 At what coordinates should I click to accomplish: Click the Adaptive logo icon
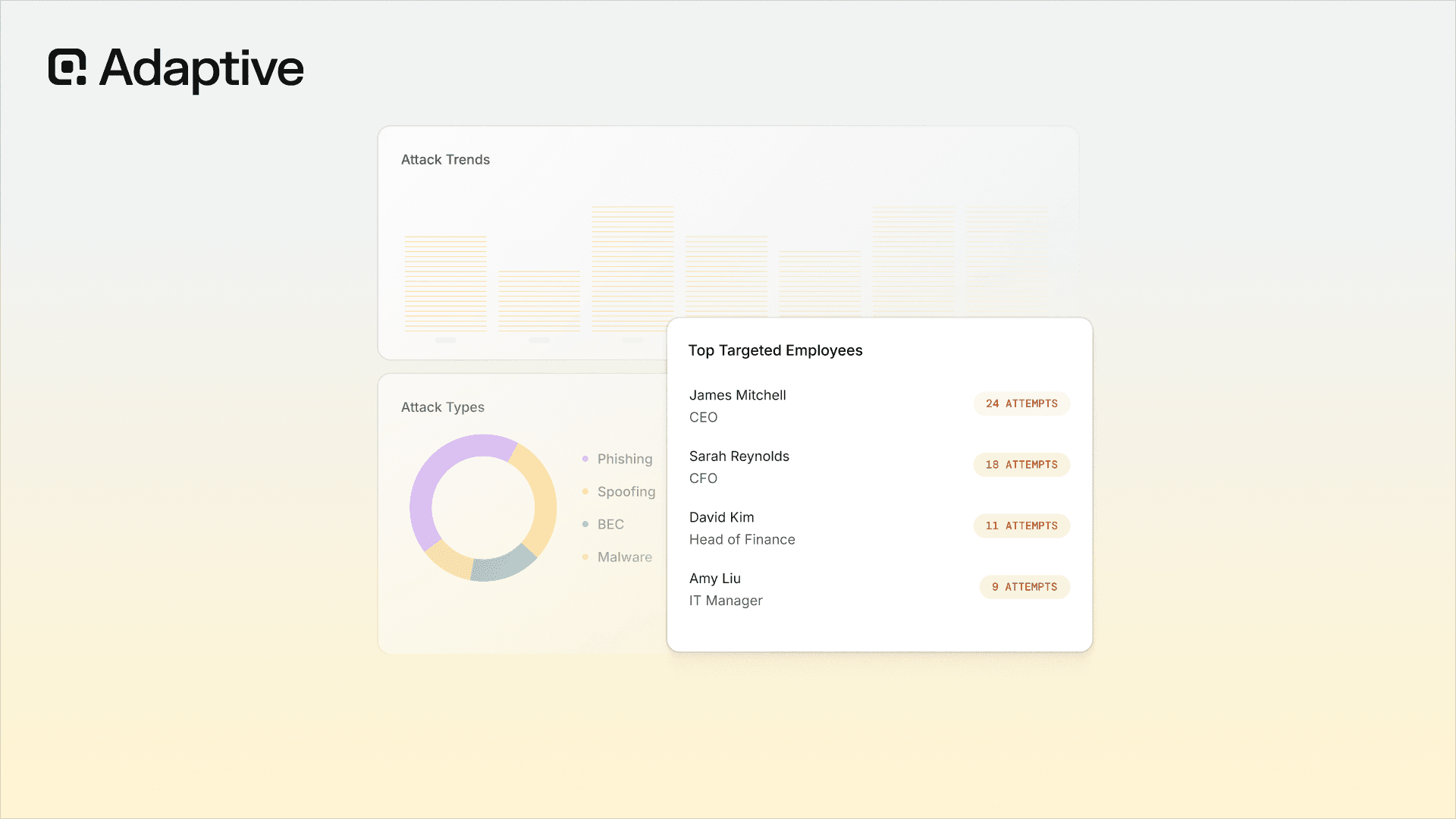click(x=67, y=67)
